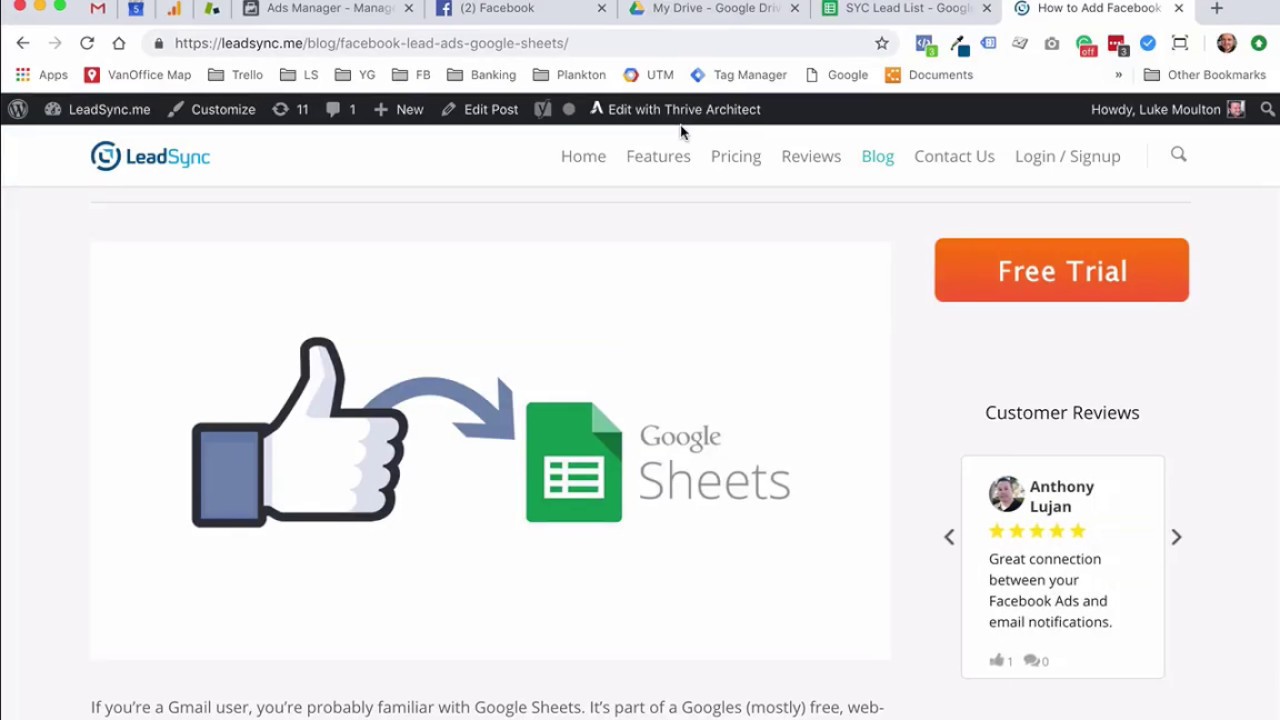Screen dimensions: 1280x720
Task: Bookmark this page with the star
Action: [882, 43]
